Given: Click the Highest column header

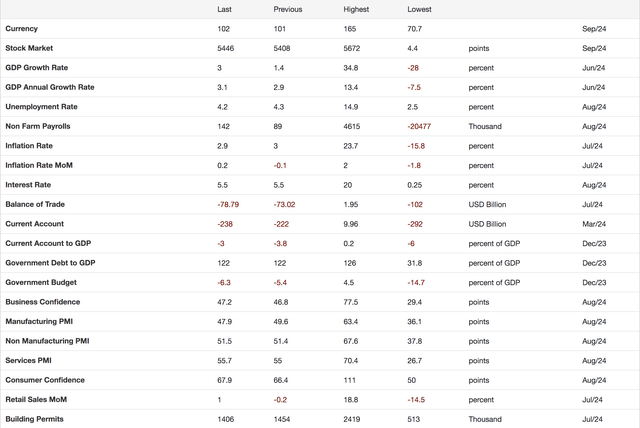Looking at the screenshot, I should [x=356, y=9].
